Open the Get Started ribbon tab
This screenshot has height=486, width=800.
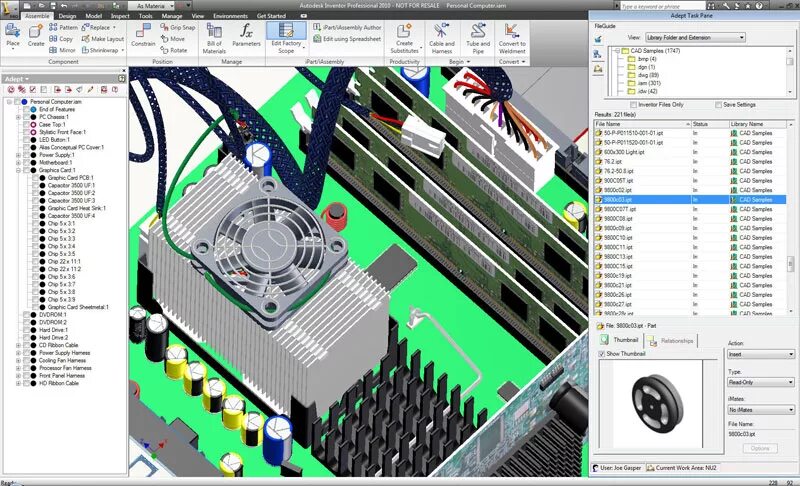271,16
